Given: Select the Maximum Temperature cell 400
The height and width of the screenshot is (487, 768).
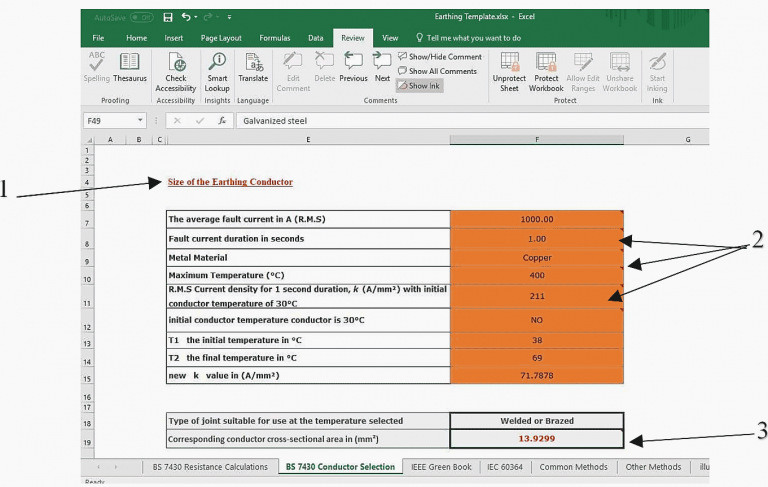Looking at the screenshot, I should pyautogui.click(x=537, y=275).
